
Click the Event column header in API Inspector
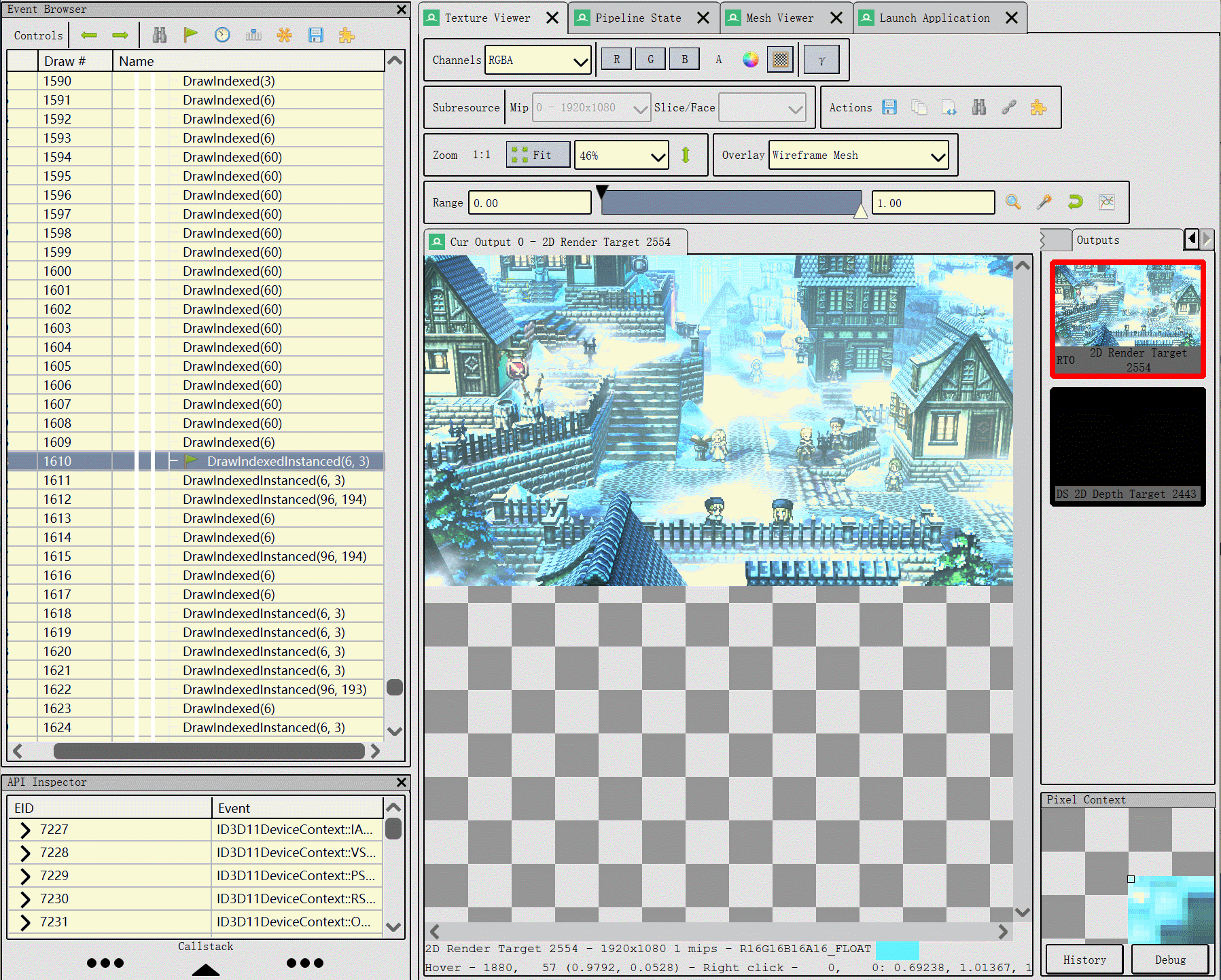point(298,808)
